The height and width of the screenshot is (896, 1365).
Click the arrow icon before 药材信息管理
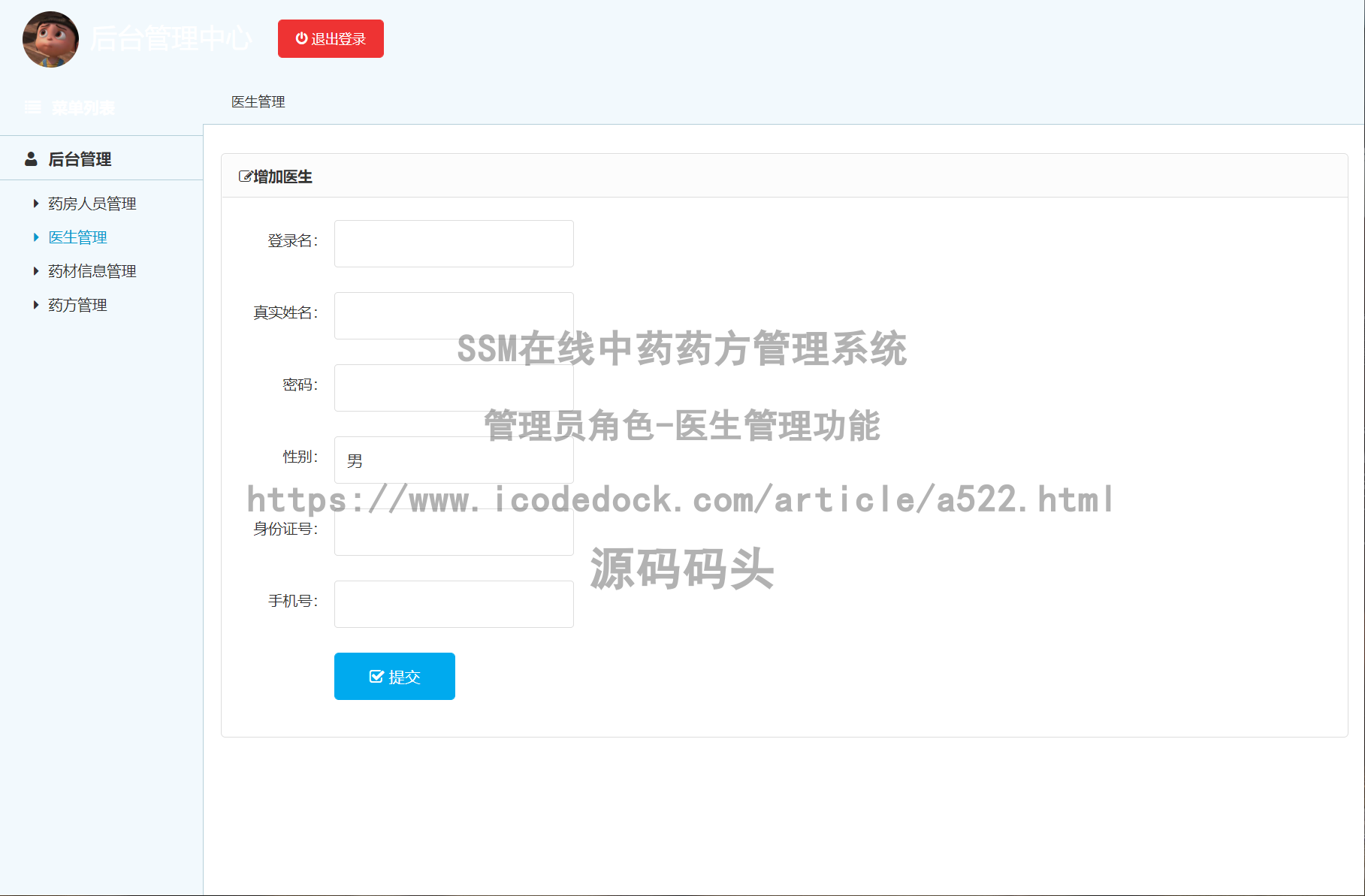tap(35, 270)
